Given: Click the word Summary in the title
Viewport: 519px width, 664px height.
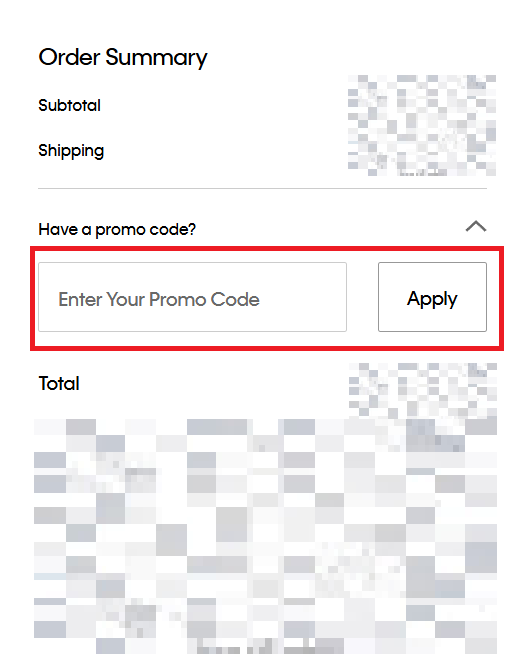Looking at the screenshot, I should [156, 58].
